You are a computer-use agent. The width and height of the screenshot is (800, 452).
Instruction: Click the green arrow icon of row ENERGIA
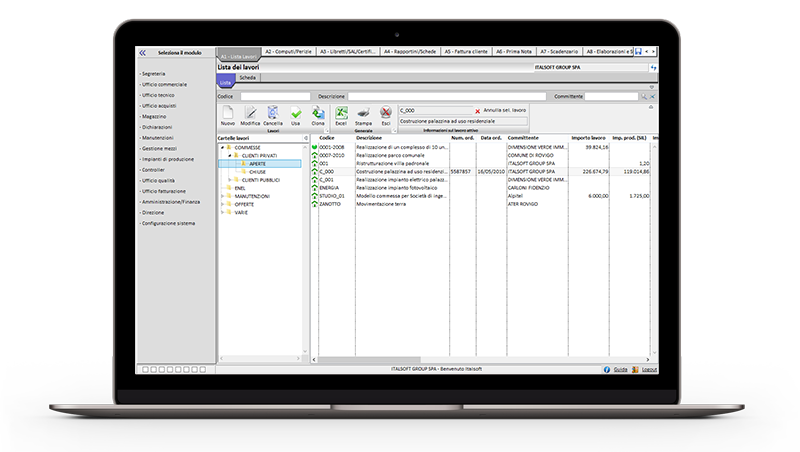[x=315, y=188]
